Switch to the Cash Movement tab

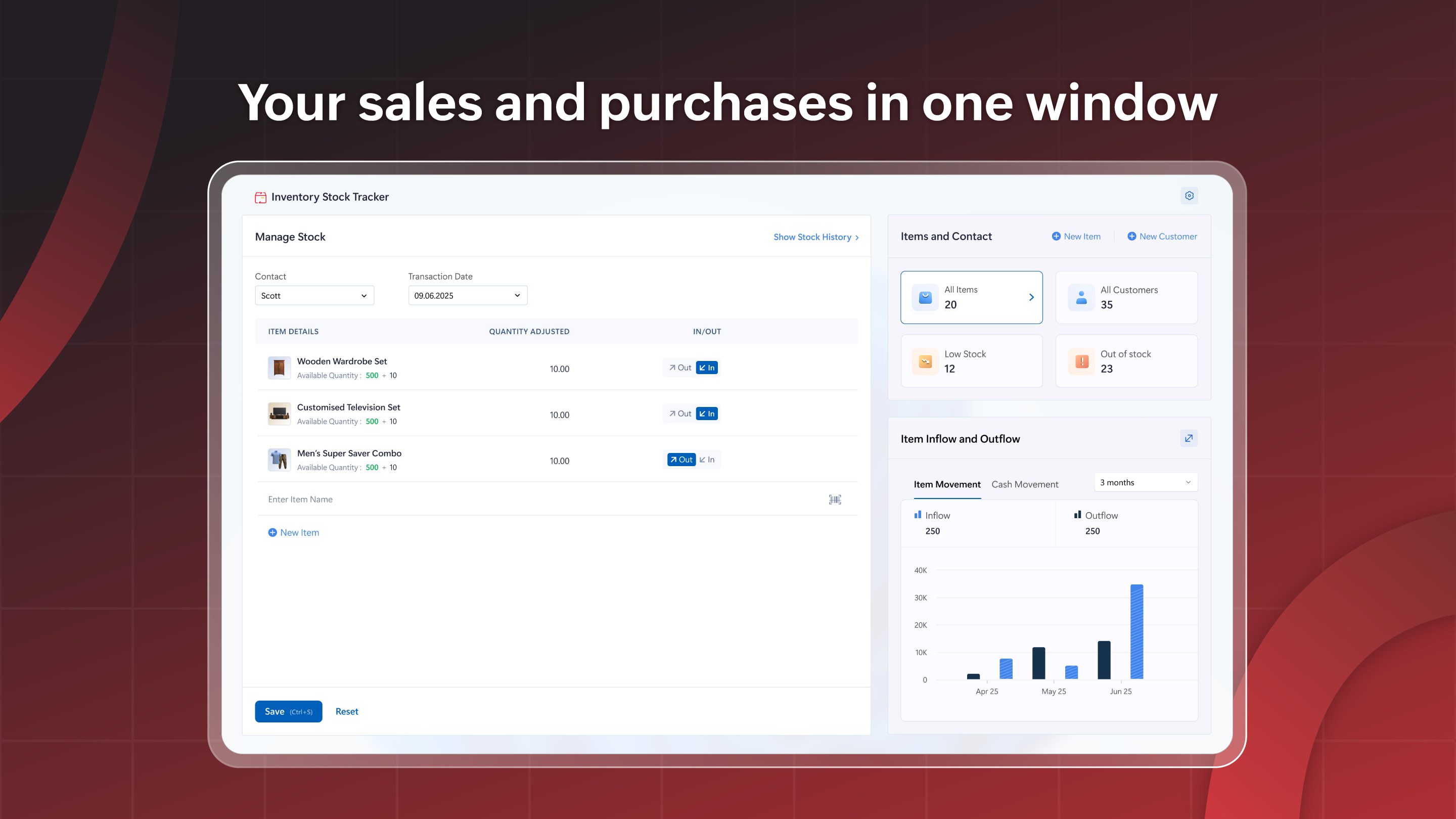tap(1024, 484)
